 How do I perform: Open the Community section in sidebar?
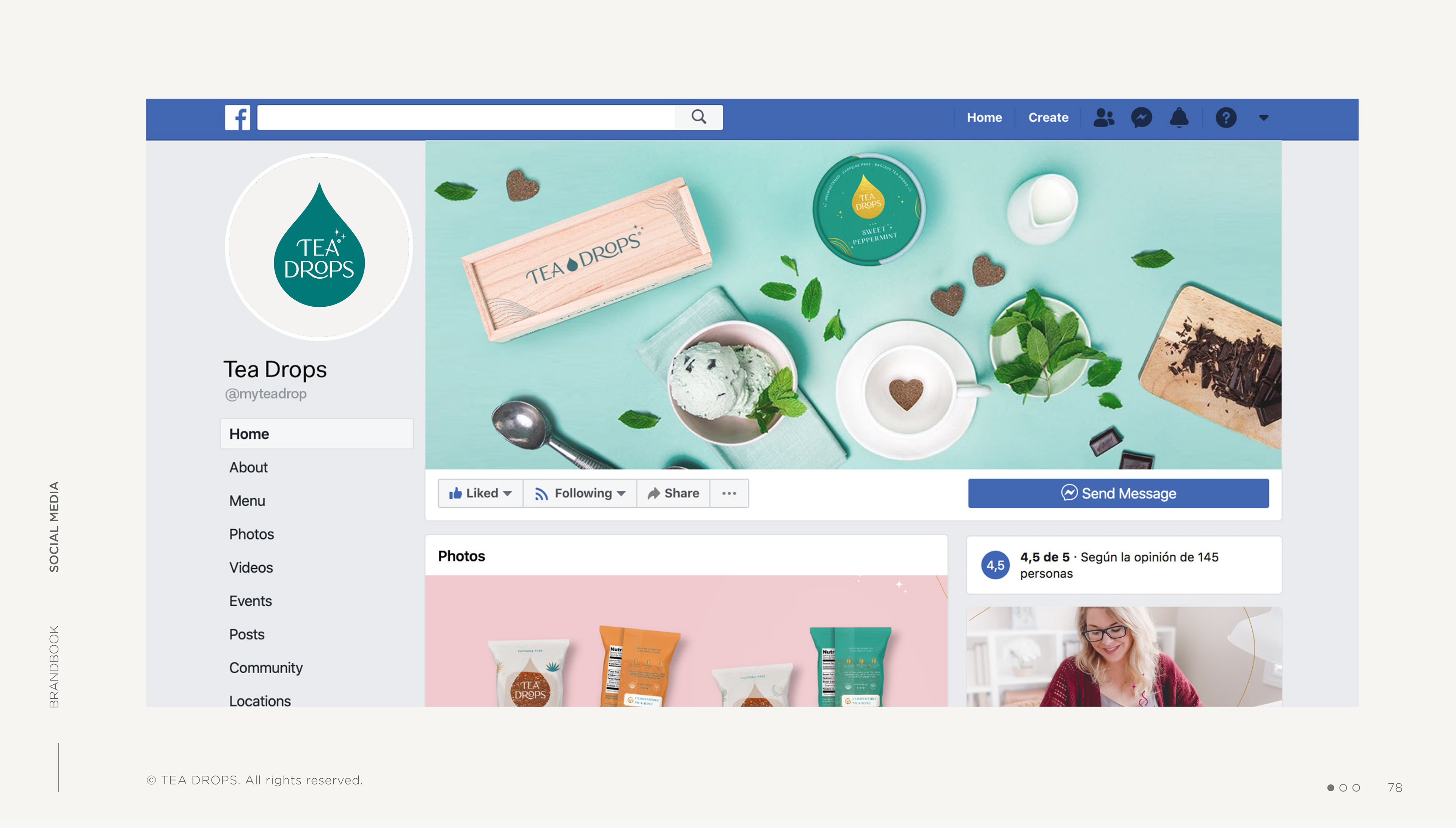click(x=265, y=668)
